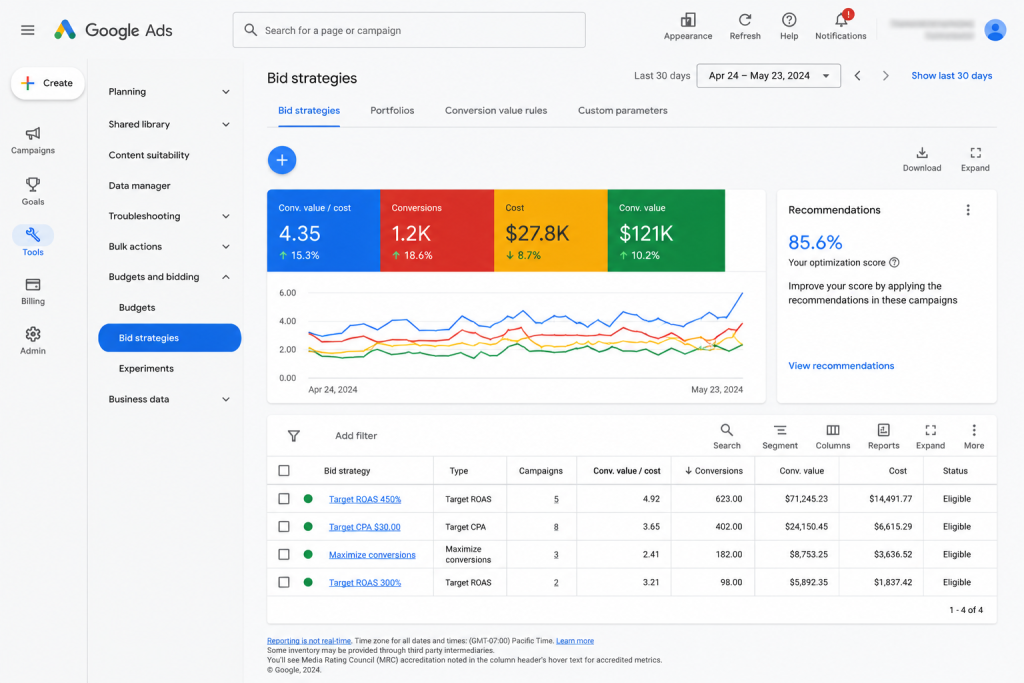Switch to the Bid strategies tab
Image resolution: width=1024 pixels, height=683 pixels.
click(x=309, y=110)
